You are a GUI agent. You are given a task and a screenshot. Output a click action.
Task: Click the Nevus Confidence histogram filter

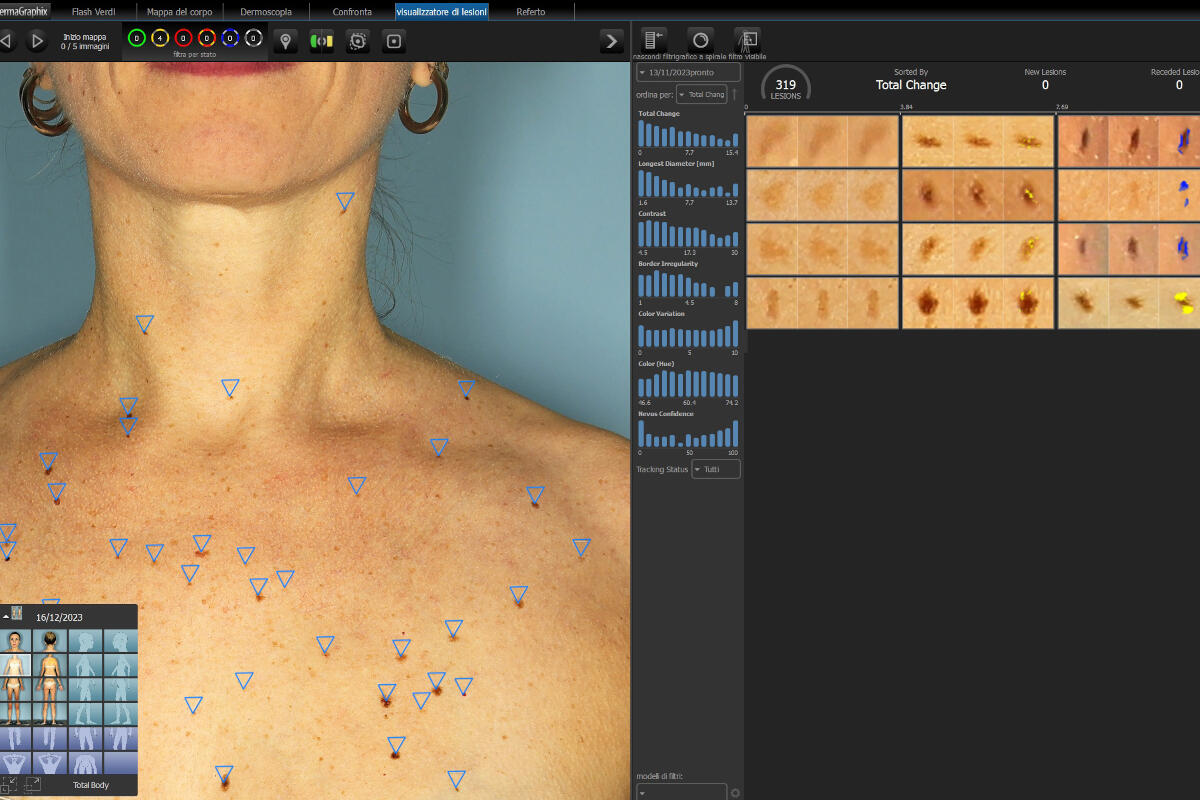[x=688, y=433]
